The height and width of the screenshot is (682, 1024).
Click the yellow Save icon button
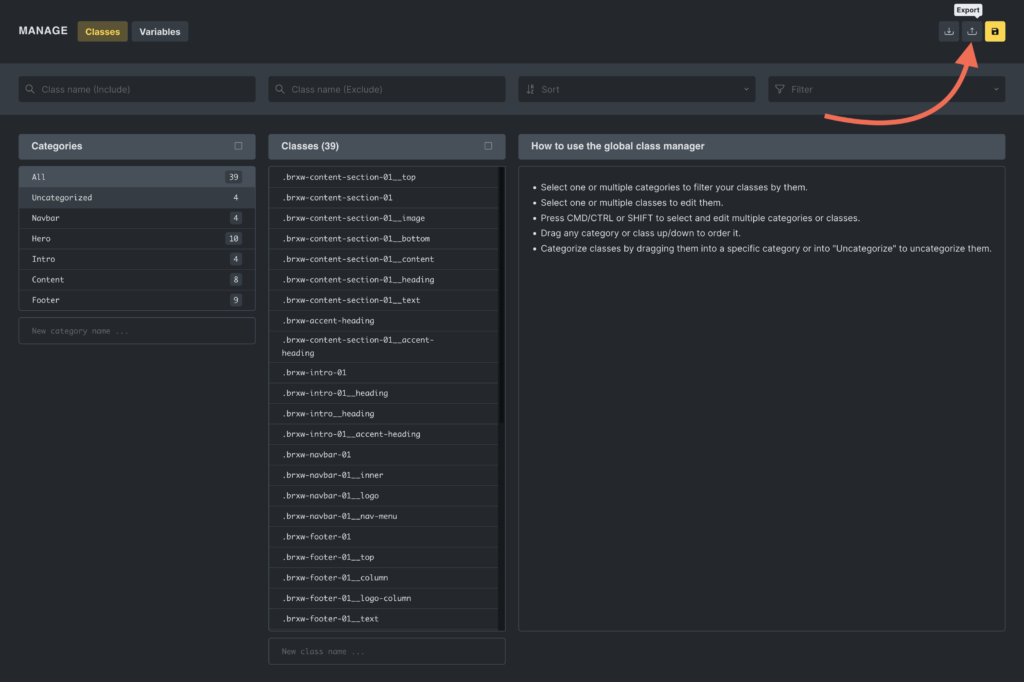coord(994,31)
